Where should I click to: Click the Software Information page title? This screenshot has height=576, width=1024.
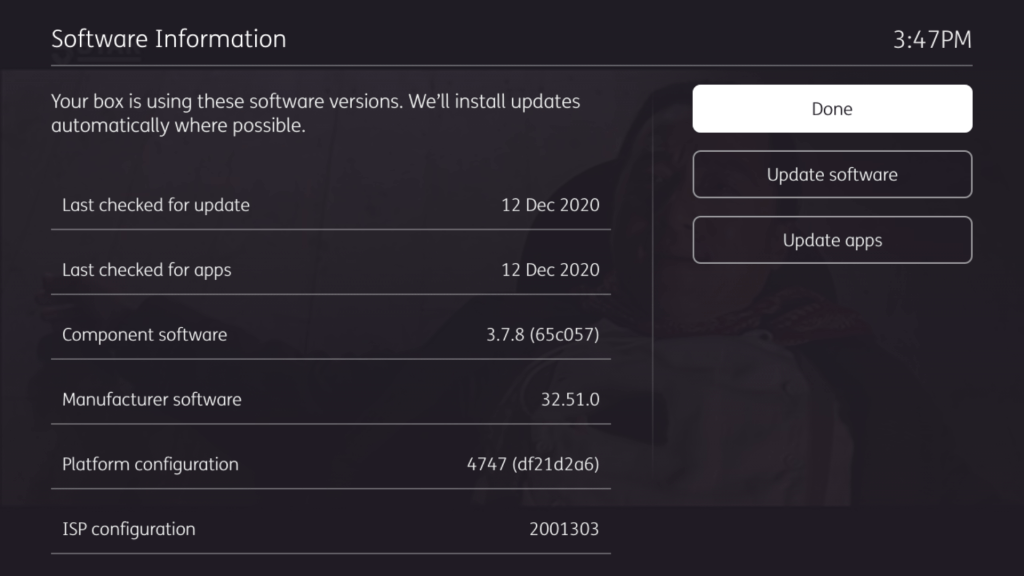[x=169, y=39]
